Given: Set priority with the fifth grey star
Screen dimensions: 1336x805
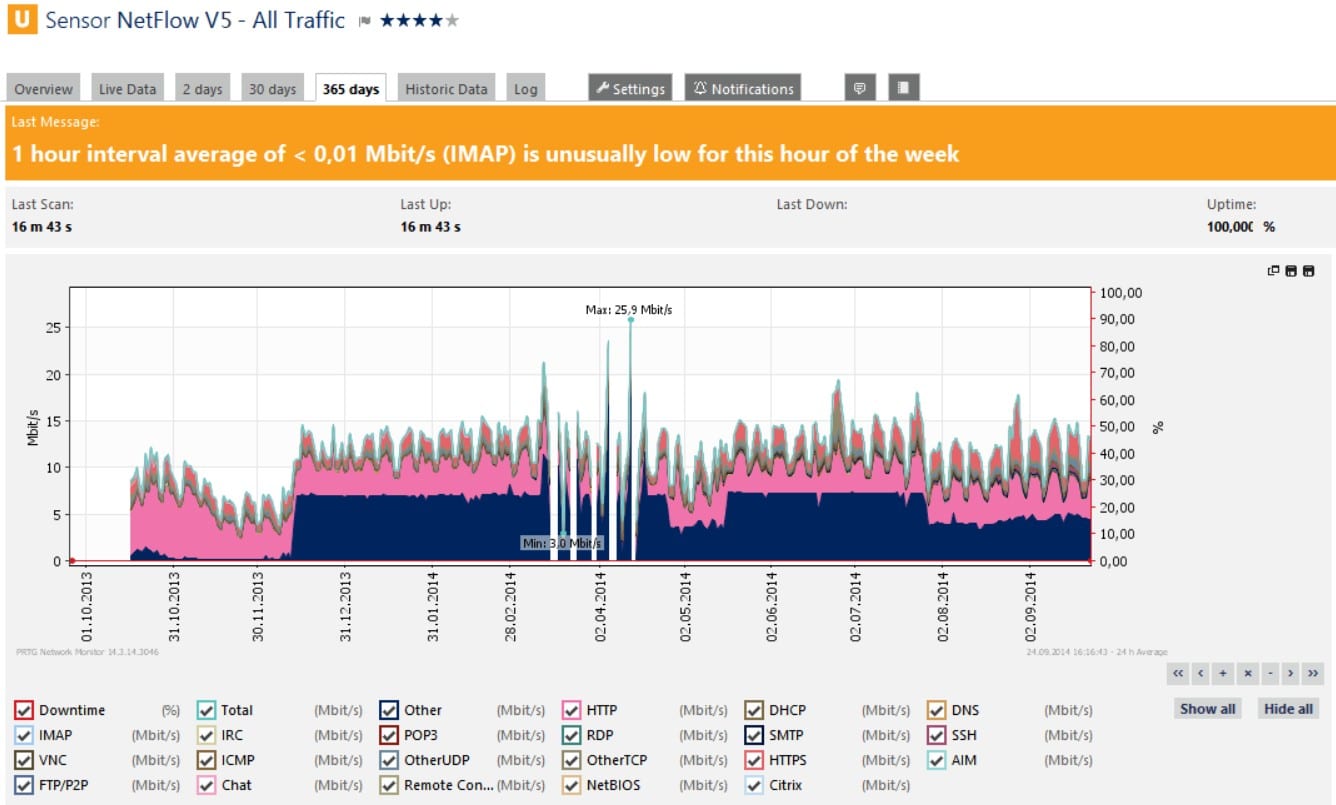Looking at the screenshot, I should 452,20.
